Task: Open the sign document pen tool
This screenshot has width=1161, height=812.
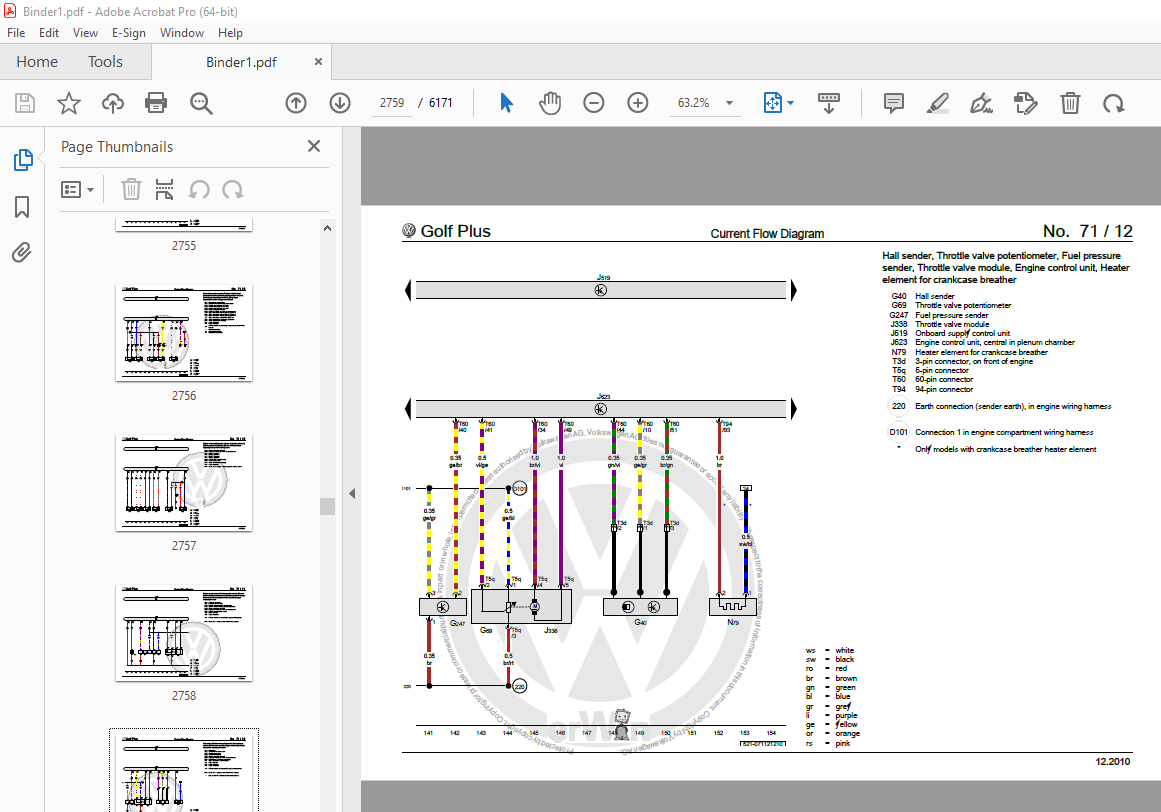Action: tap(982, 103)
